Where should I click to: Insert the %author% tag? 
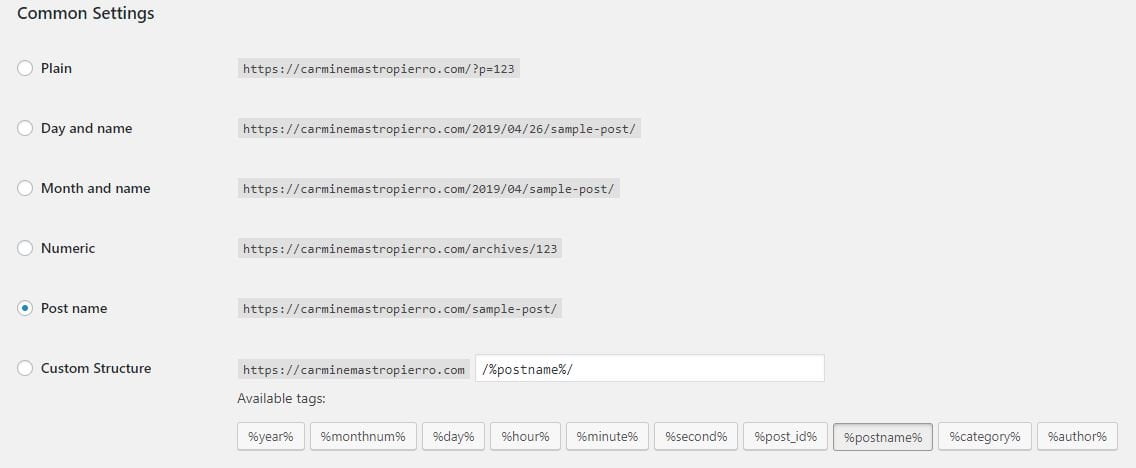coord(1077,437)
